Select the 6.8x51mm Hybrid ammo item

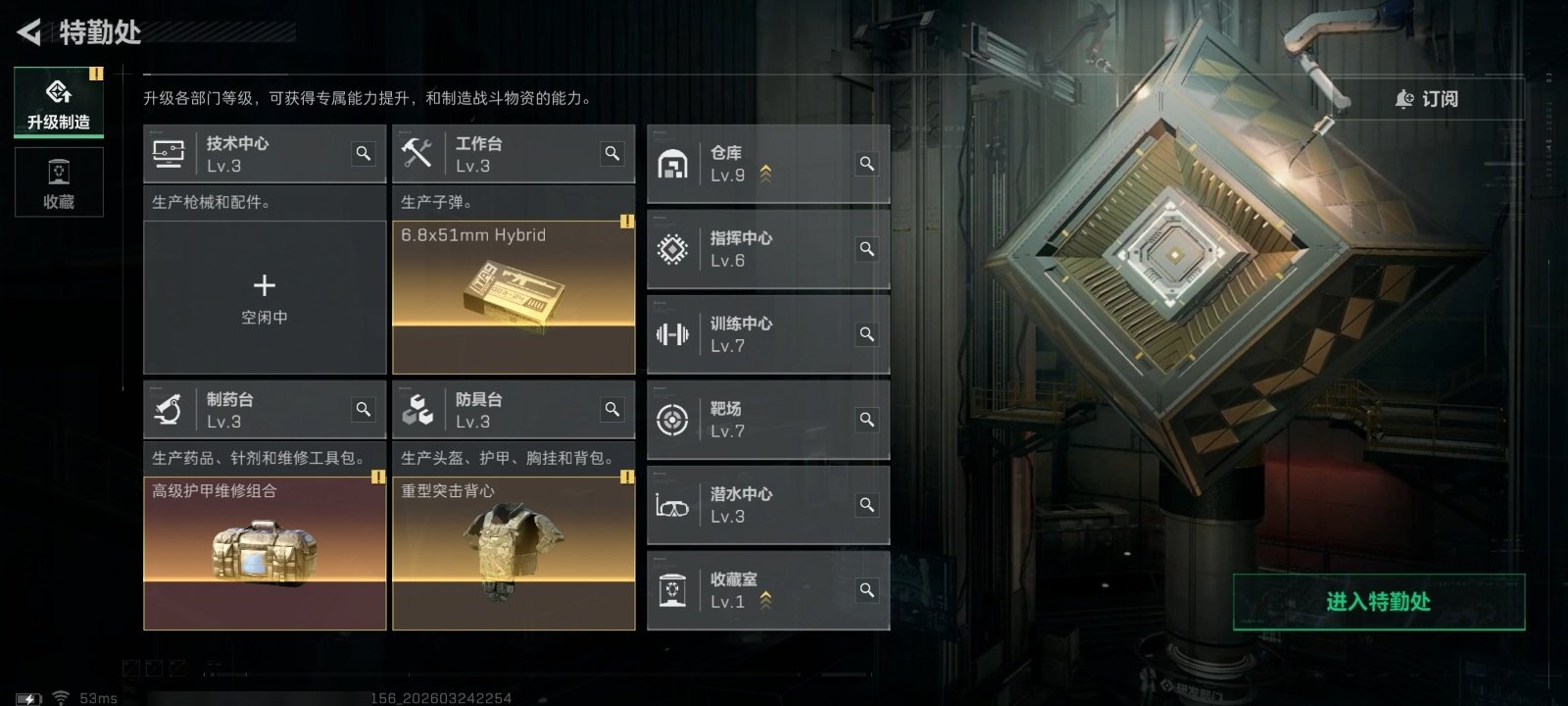pyautogui.click(x=514, y=297)
